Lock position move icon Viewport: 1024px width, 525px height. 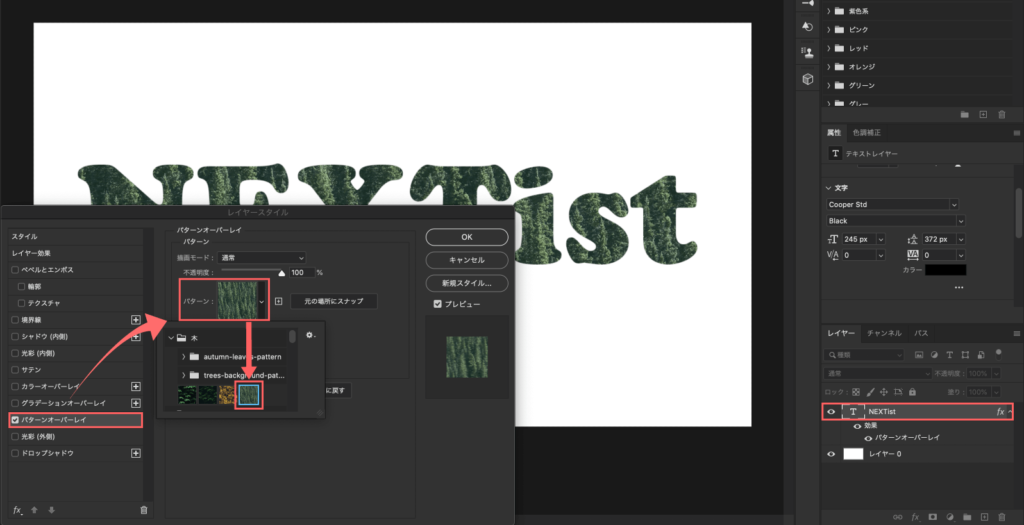tap(884, 392)
